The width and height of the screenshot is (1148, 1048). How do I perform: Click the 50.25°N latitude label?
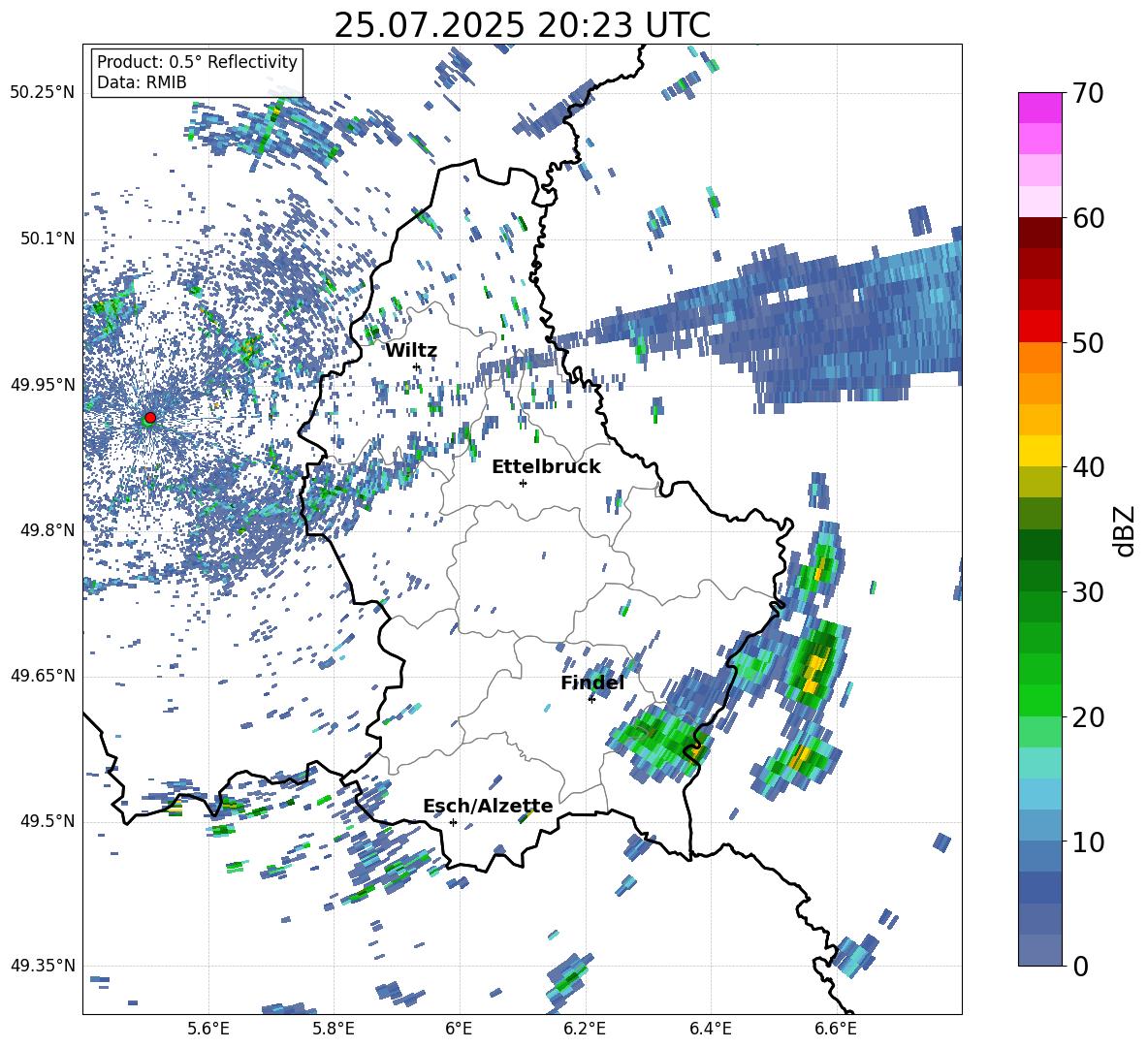[x=43, y=93]
